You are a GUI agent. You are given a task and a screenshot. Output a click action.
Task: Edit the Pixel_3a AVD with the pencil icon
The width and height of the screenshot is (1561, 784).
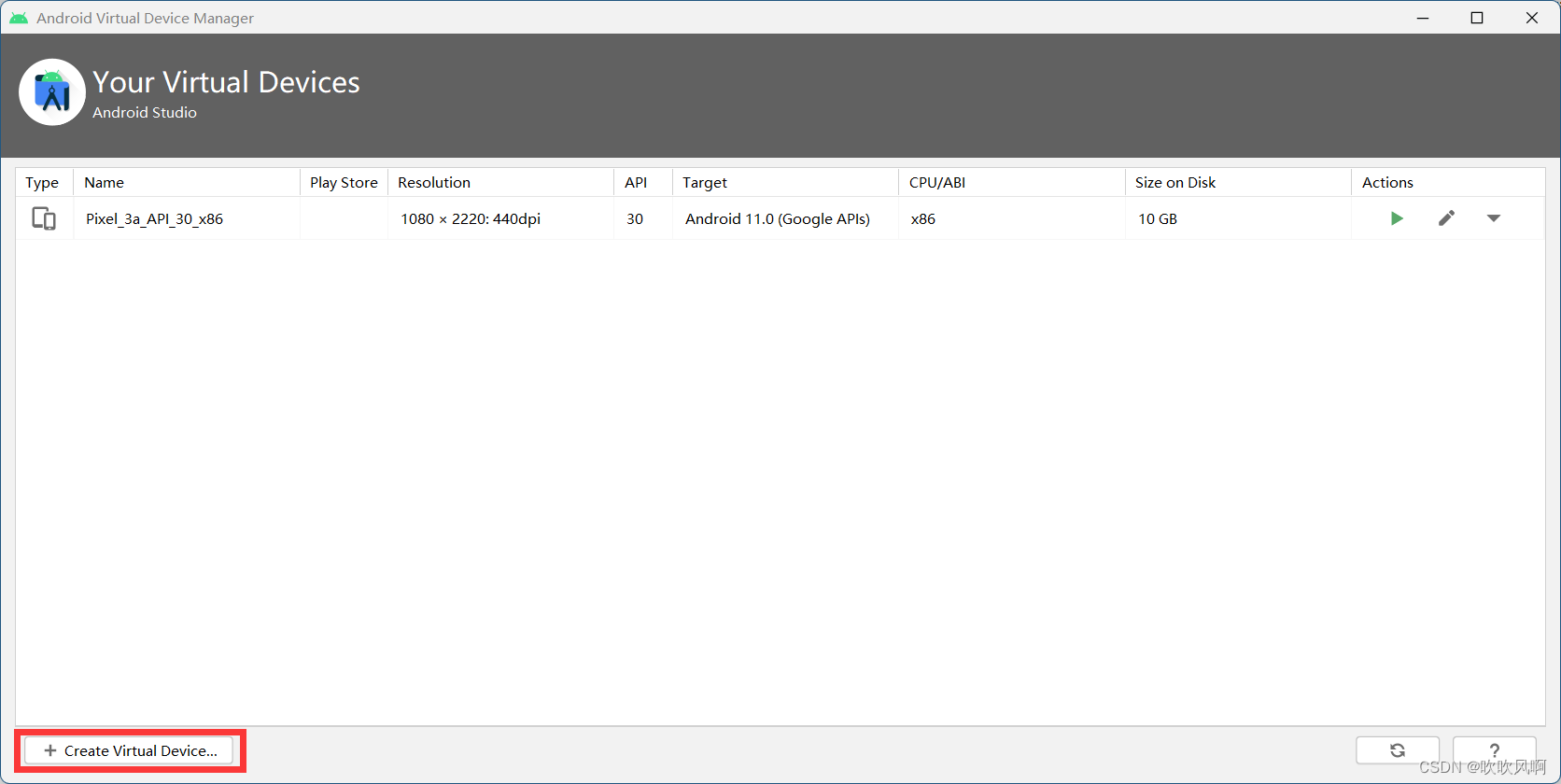(1446, 218)
